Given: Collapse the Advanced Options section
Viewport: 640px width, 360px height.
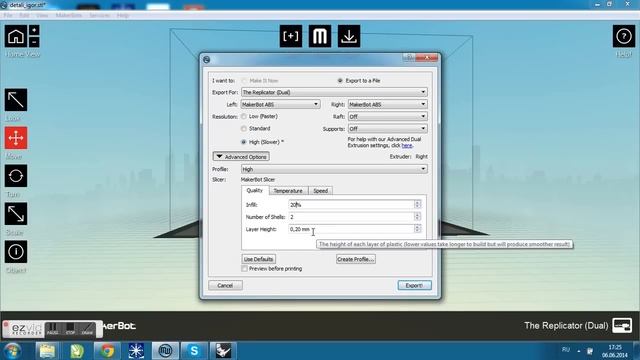Looking at the screenshot, I should [x=241, y=157].
